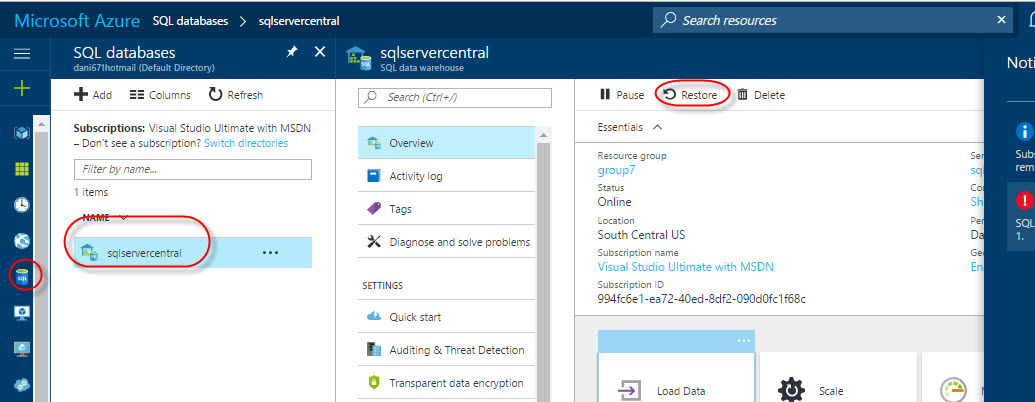Open the group7 resource group link
The width and height of the screenshot is (1035, 402).
point(616,170)
